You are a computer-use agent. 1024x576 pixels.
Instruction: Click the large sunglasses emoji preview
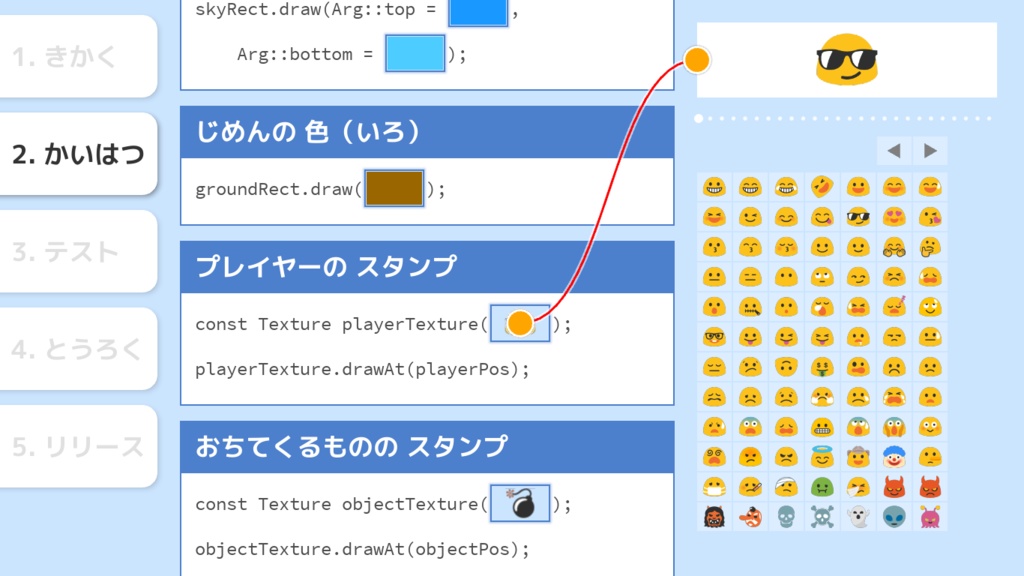pyautogui.click(x=846, y=59)
